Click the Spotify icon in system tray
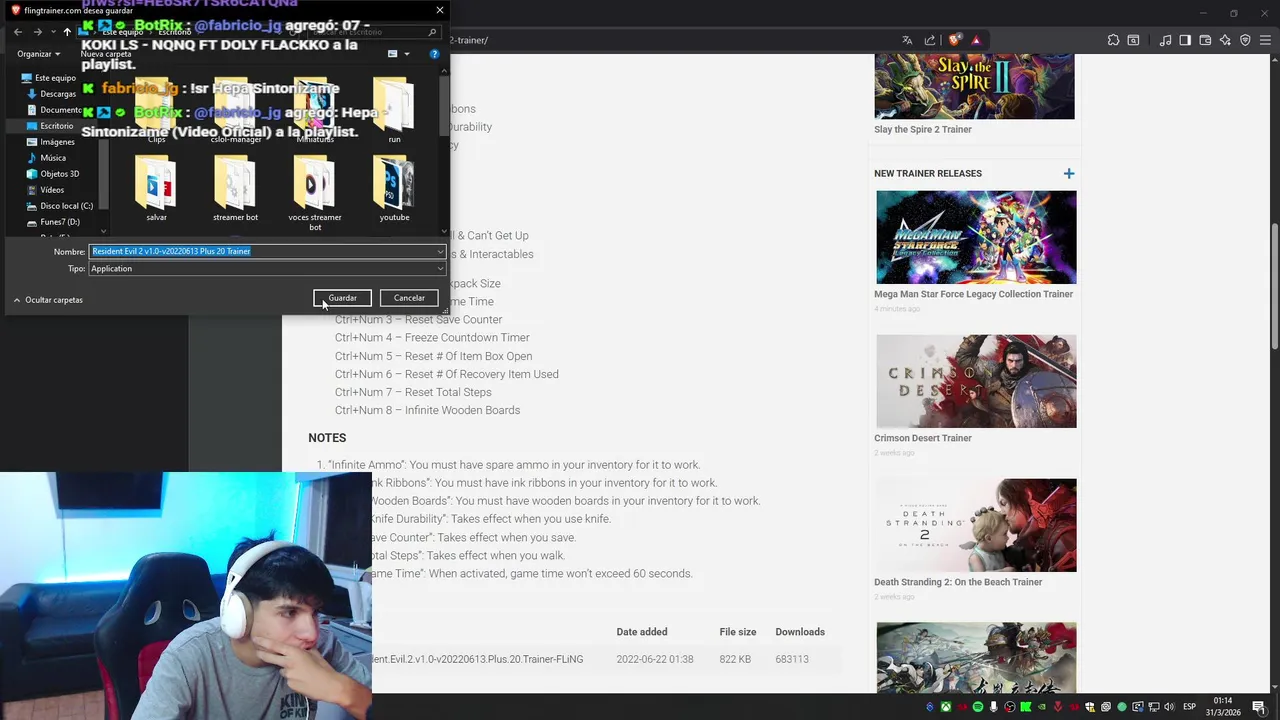The height and width of the screenshot is (720, 1280). (x=977, y=707)
